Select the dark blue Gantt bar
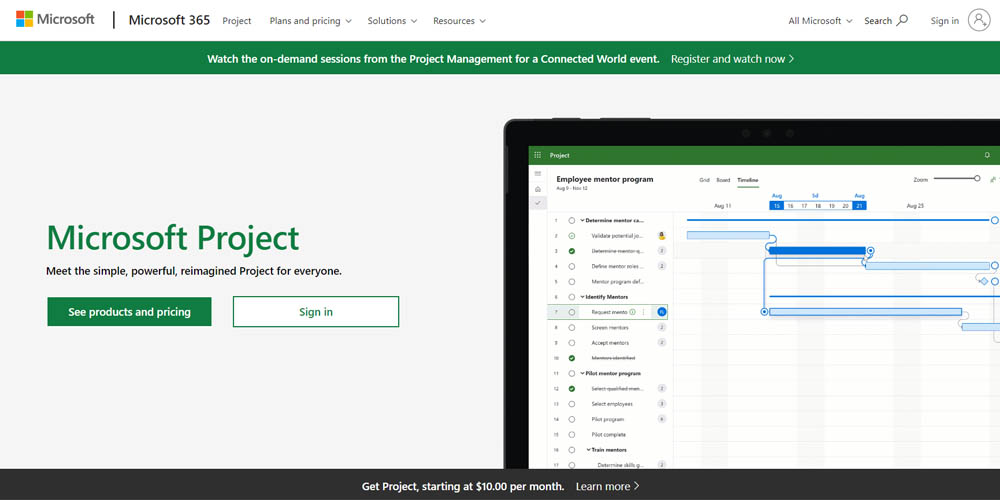1000x500 pixels. point(817,251)
